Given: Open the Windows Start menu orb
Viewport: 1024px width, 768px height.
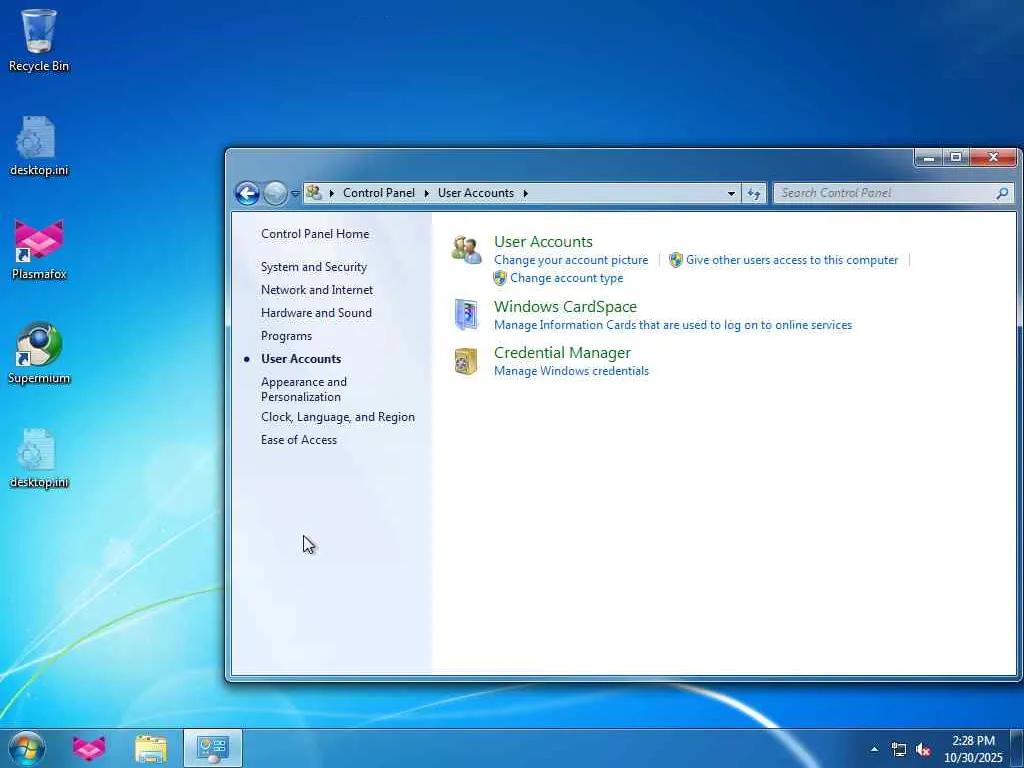Looking at the screenshot, I should tap(27, 748).
